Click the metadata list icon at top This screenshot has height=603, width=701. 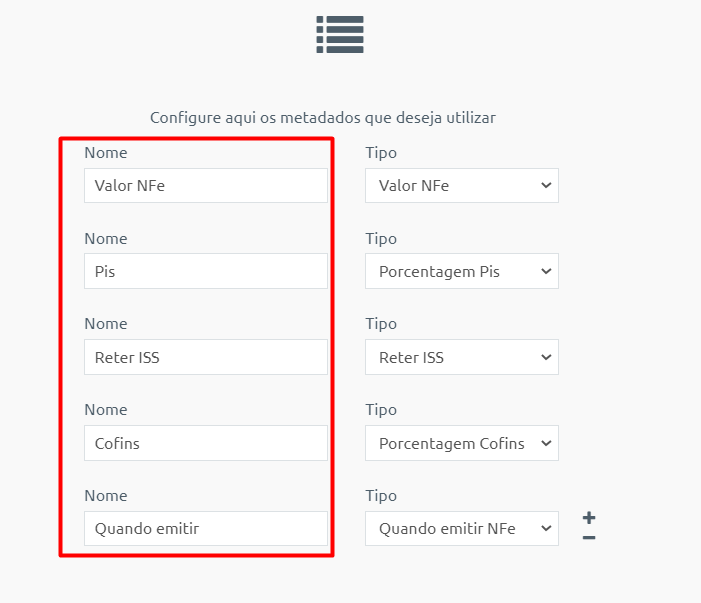point(340,34)
